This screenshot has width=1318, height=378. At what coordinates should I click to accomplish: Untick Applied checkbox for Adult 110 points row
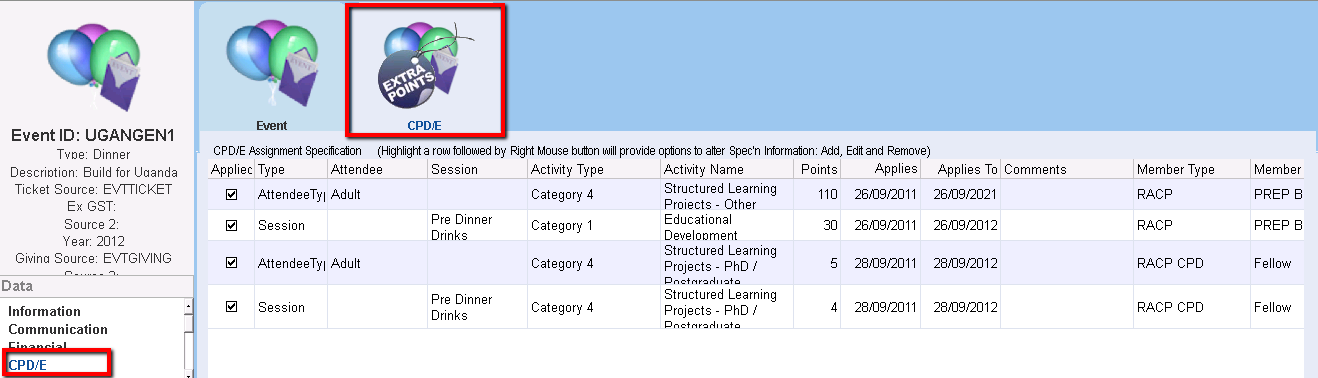coord(232,195)
